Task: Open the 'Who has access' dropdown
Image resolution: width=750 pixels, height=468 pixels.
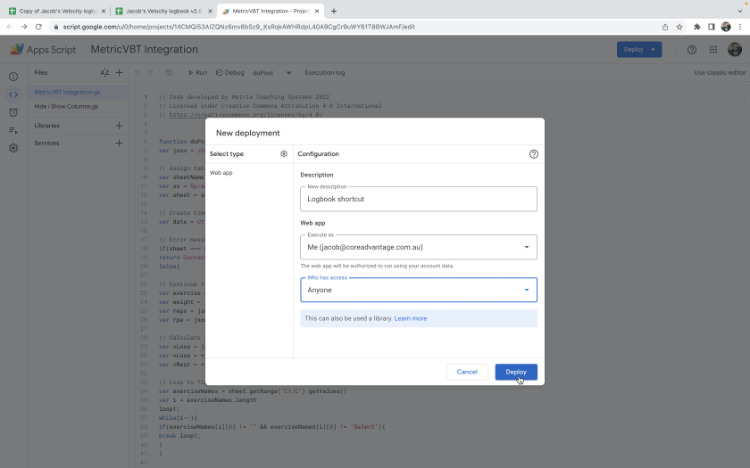Action: [x=419, y=290]
